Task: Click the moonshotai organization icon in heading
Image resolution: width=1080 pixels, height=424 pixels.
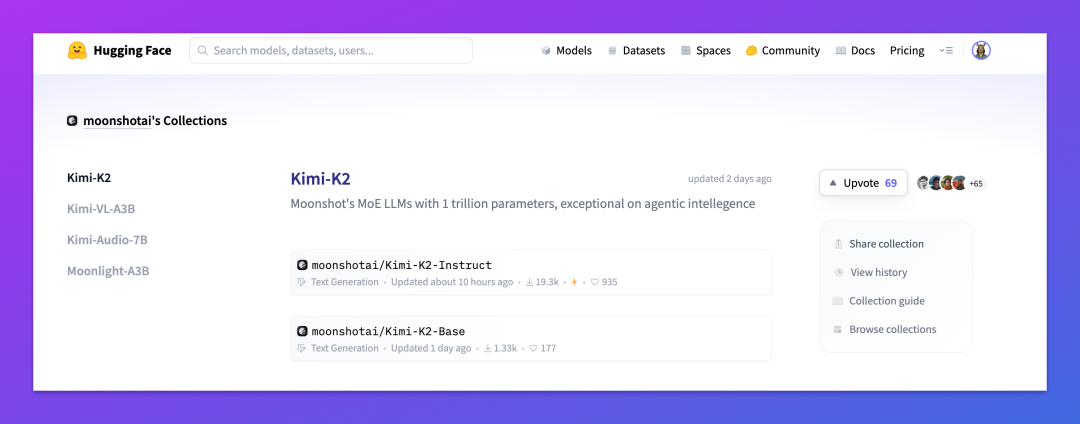Action: pos(72,120)
